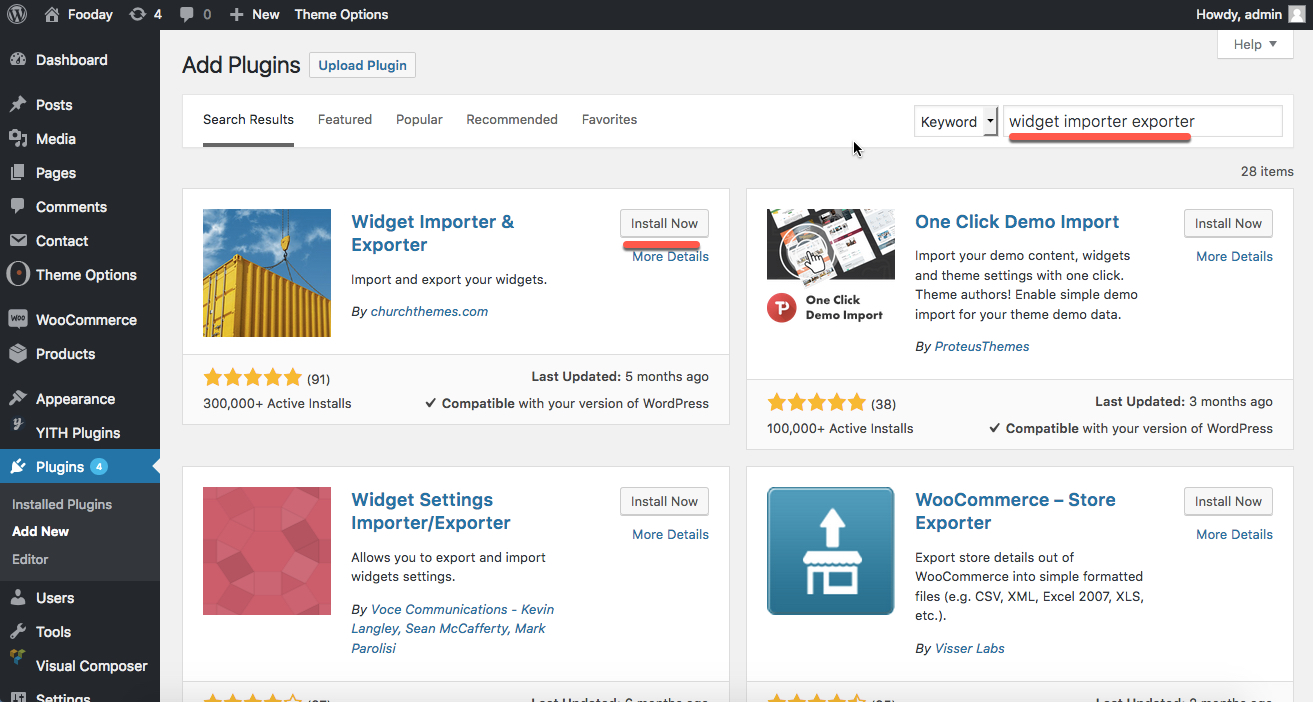This screenshot has width=1313, height=702.
Task: Open the comments bubble icon in admin bar
Action: click(x=186, y=14)
